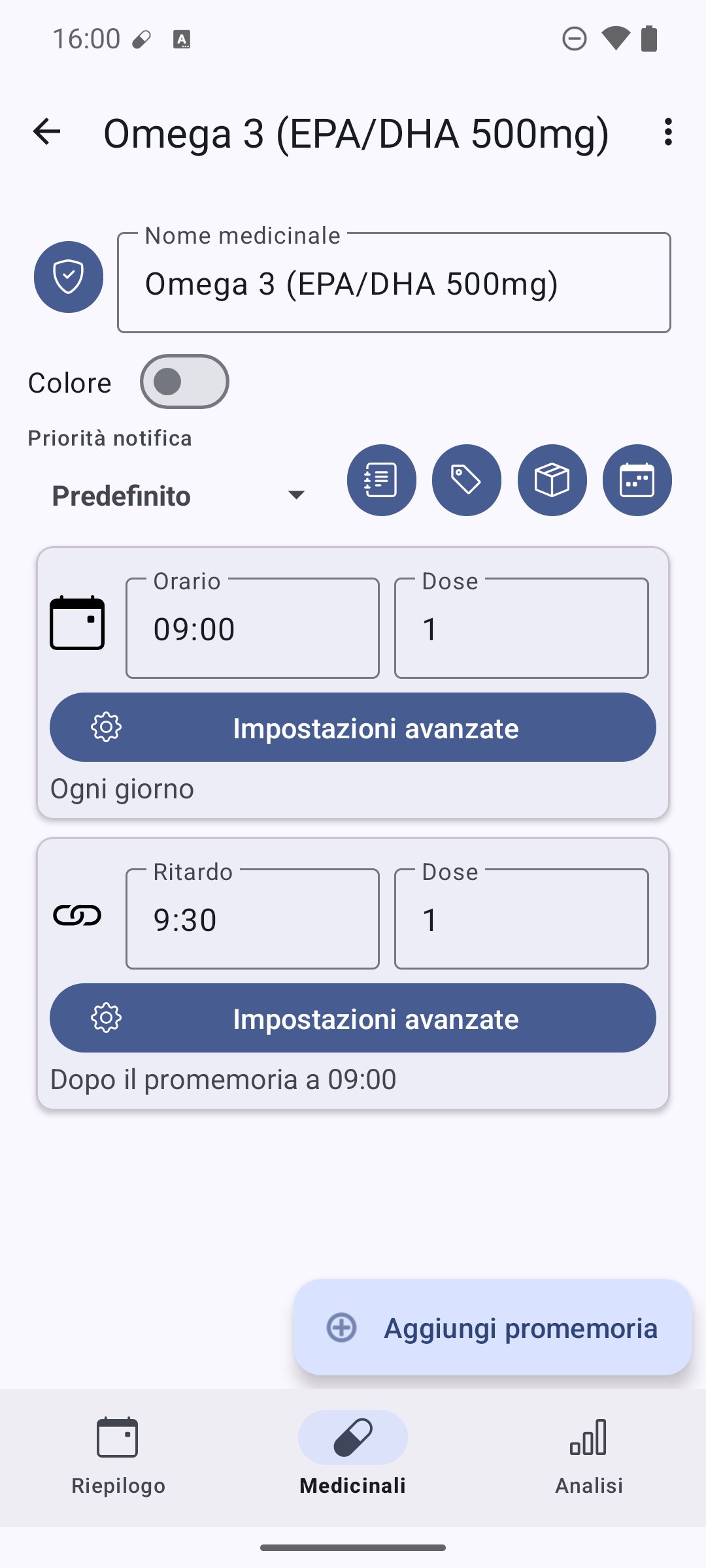Tap the Orario 09:00 time field

[x=252, y=629]
